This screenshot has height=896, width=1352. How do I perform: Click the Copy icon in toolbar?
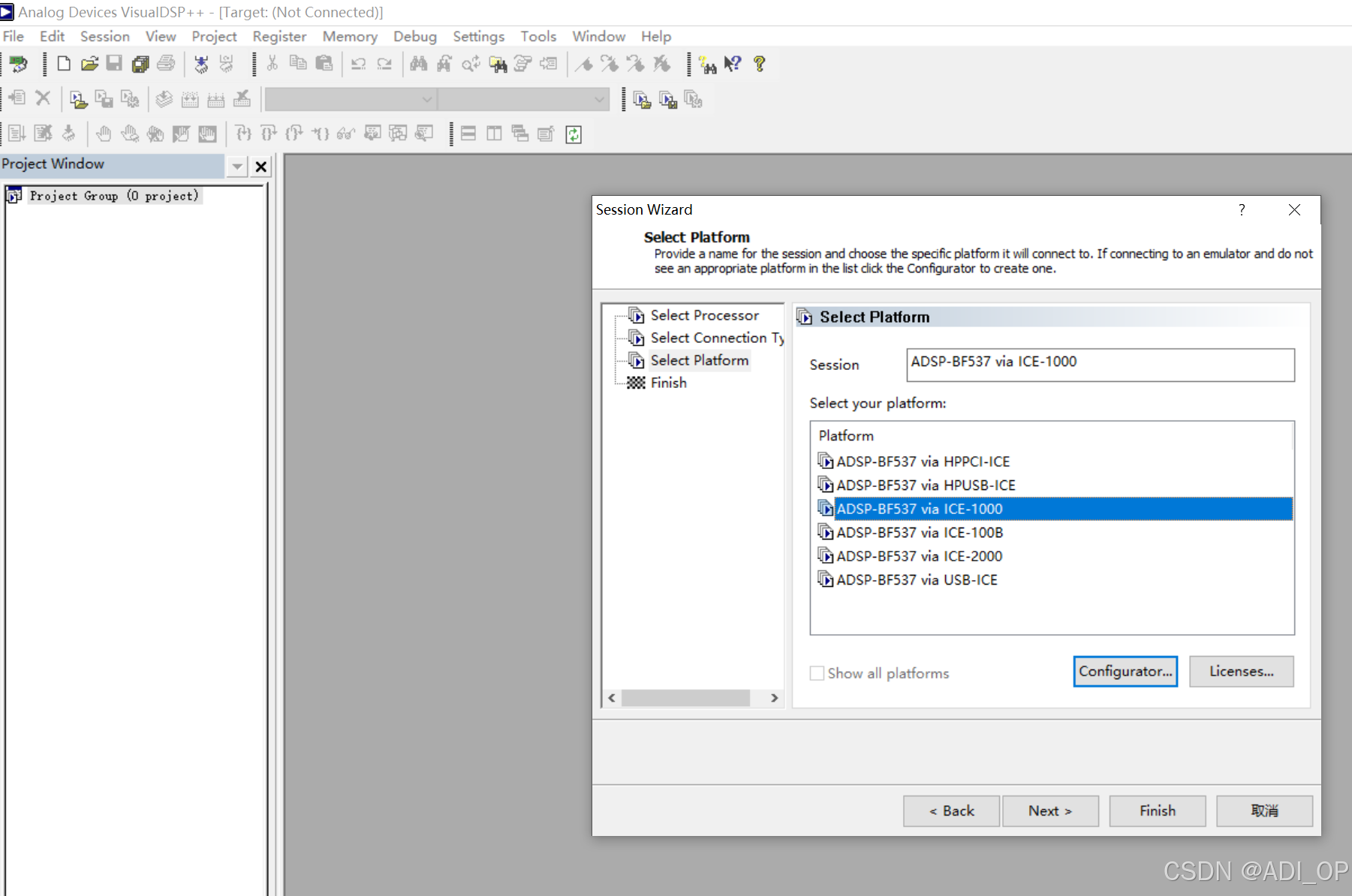[298, 64]
